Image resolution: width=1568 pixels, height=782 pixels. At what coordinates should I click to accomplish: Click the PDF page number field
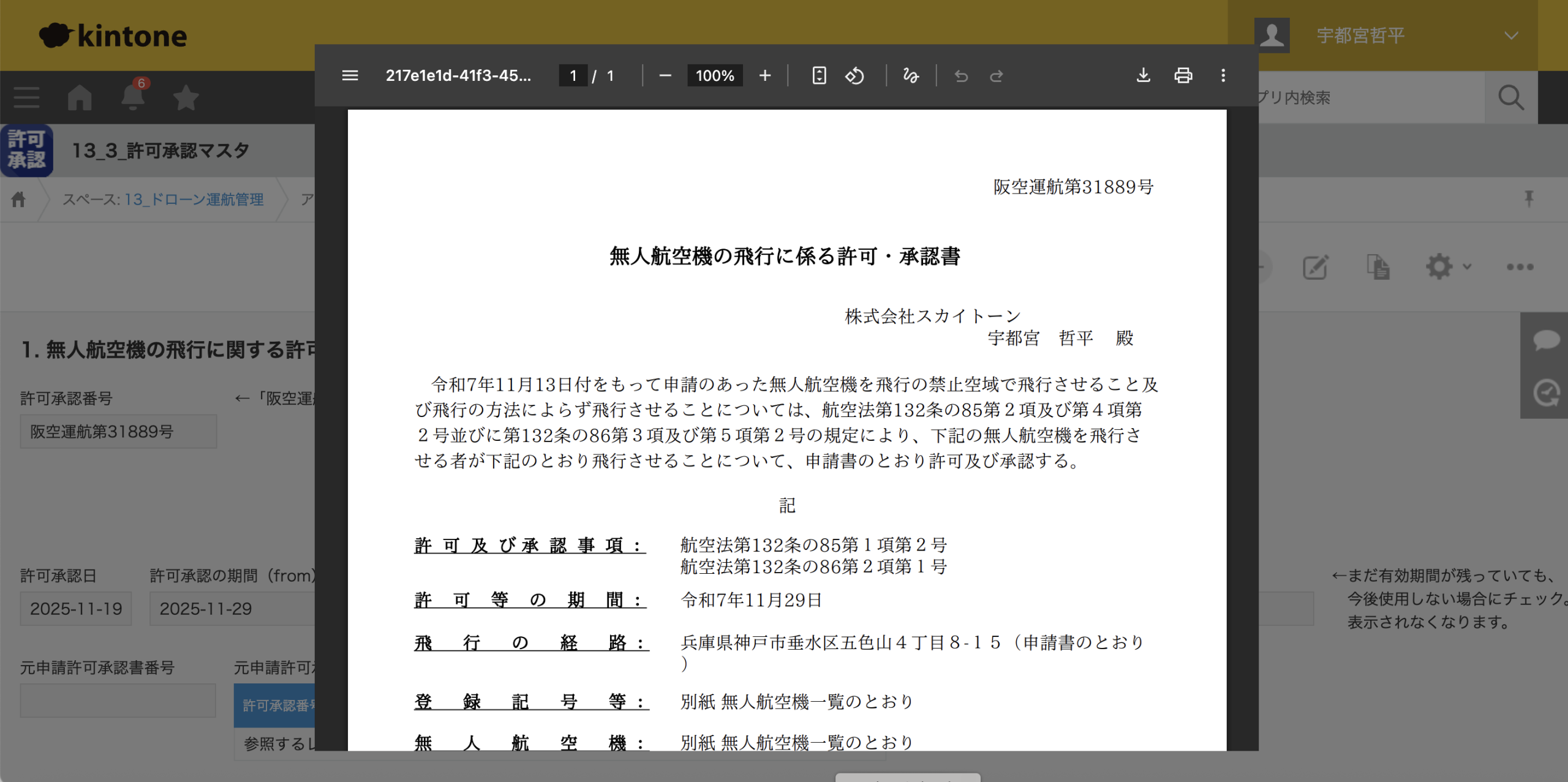pyautogui.click(x=573, y=75)
